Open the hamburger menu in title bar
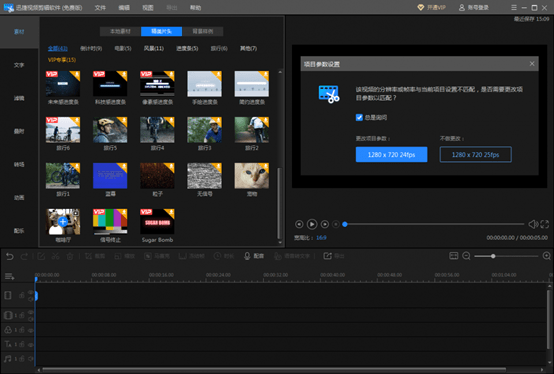 pos(514,7)
